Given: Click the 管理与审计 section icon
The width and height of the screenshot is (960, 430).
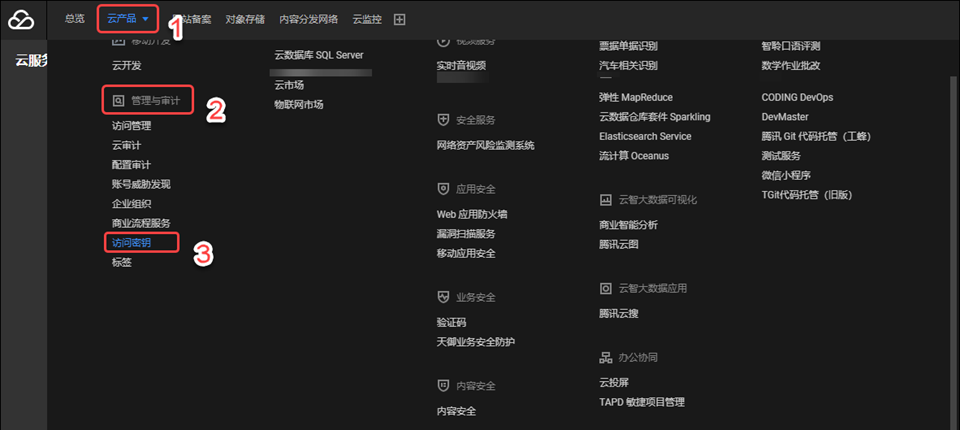Looking at the screenshot, I should point(118,101).
